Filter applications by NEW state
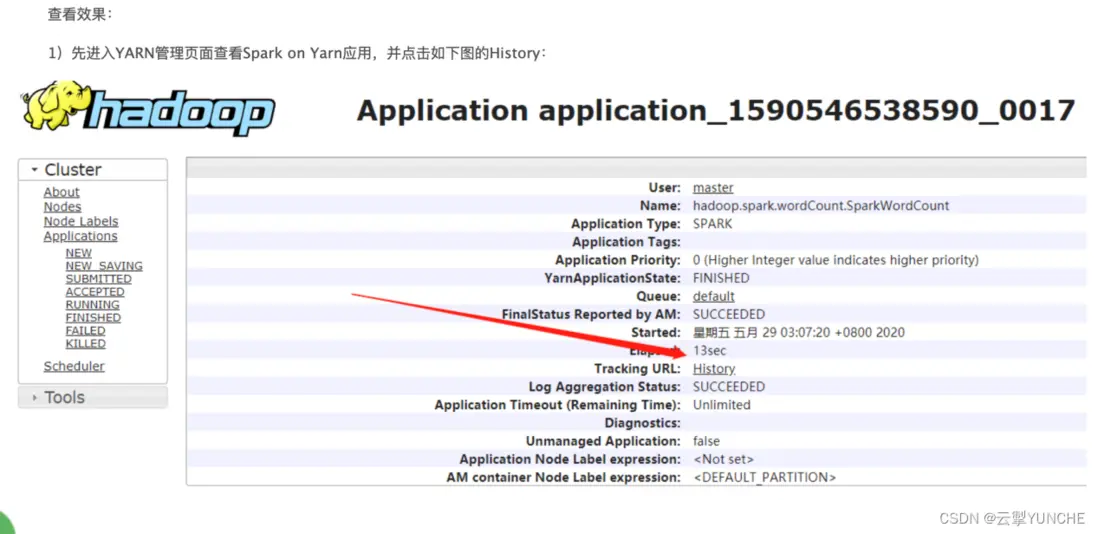The image size is (1098, 534). (x=78, y=254)
